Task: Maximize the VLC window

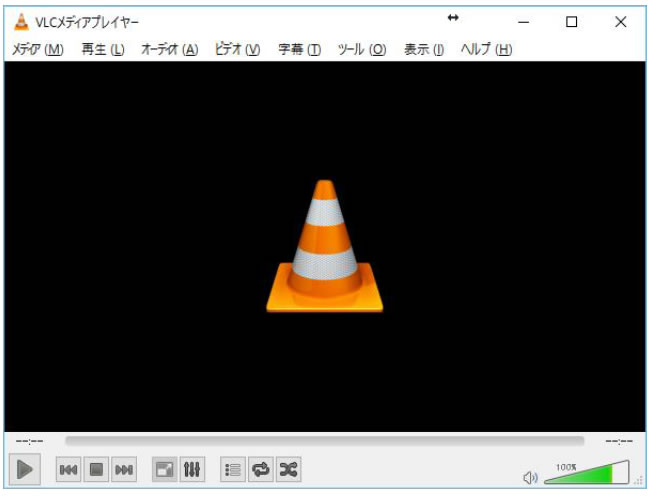Action: point(571,22)
